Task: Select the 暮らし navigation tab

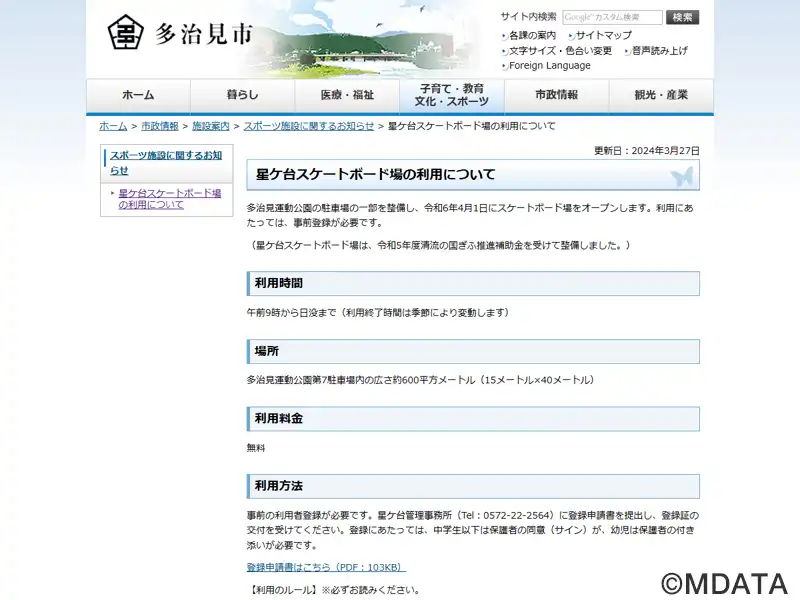Action: [242, 95]
